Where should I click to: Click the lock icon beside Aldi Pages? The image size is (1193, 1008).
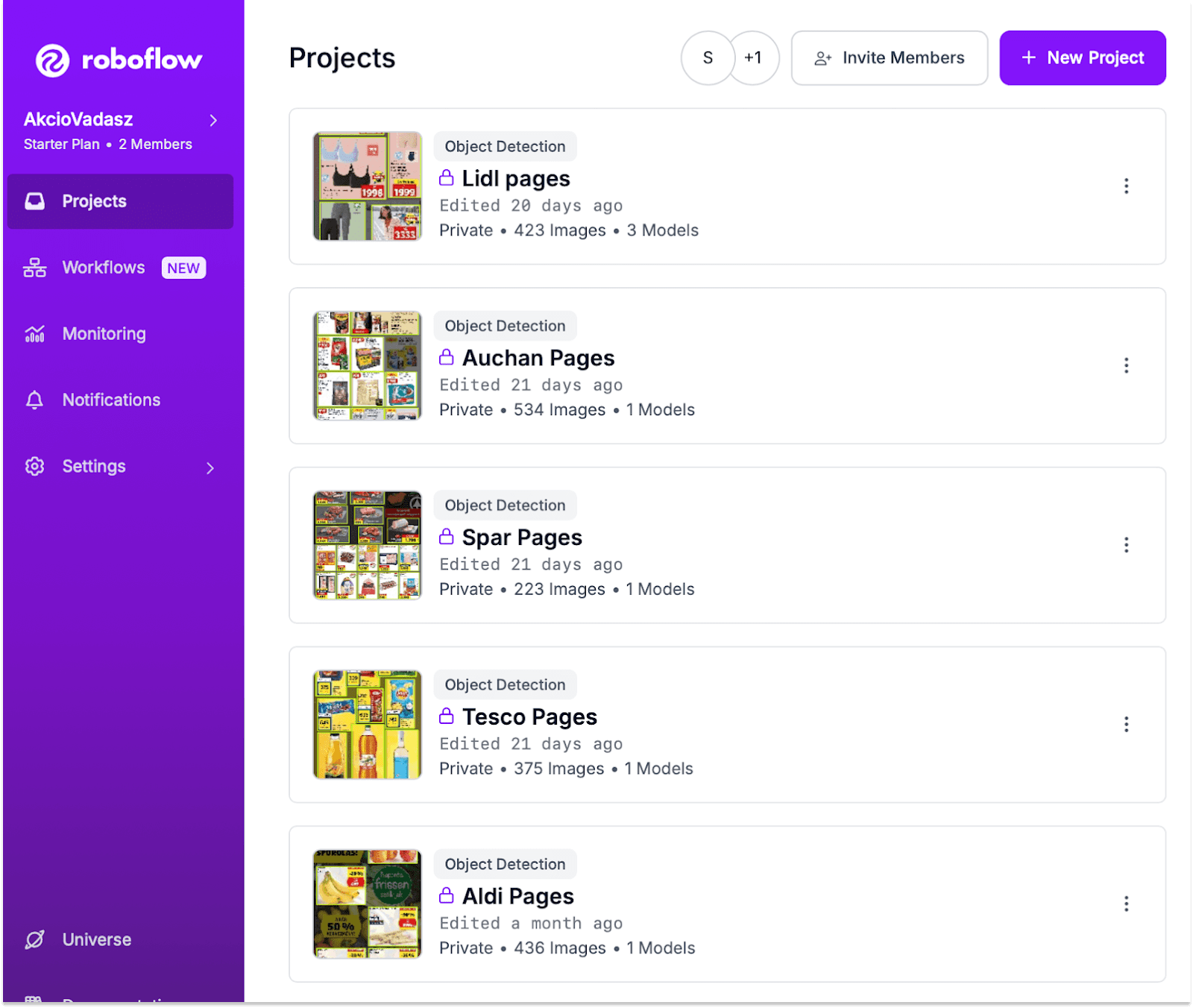pos(446,895)
